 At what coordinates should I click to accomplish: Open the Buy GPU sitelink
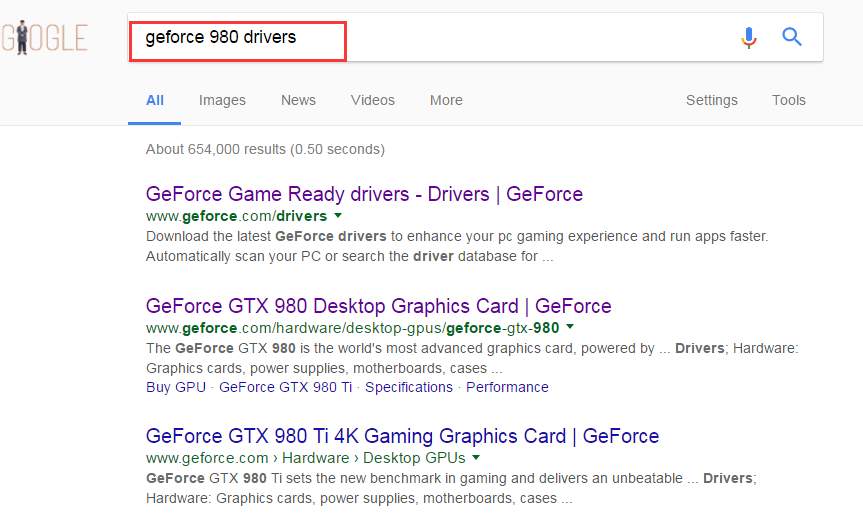click(x=176, y=387)
